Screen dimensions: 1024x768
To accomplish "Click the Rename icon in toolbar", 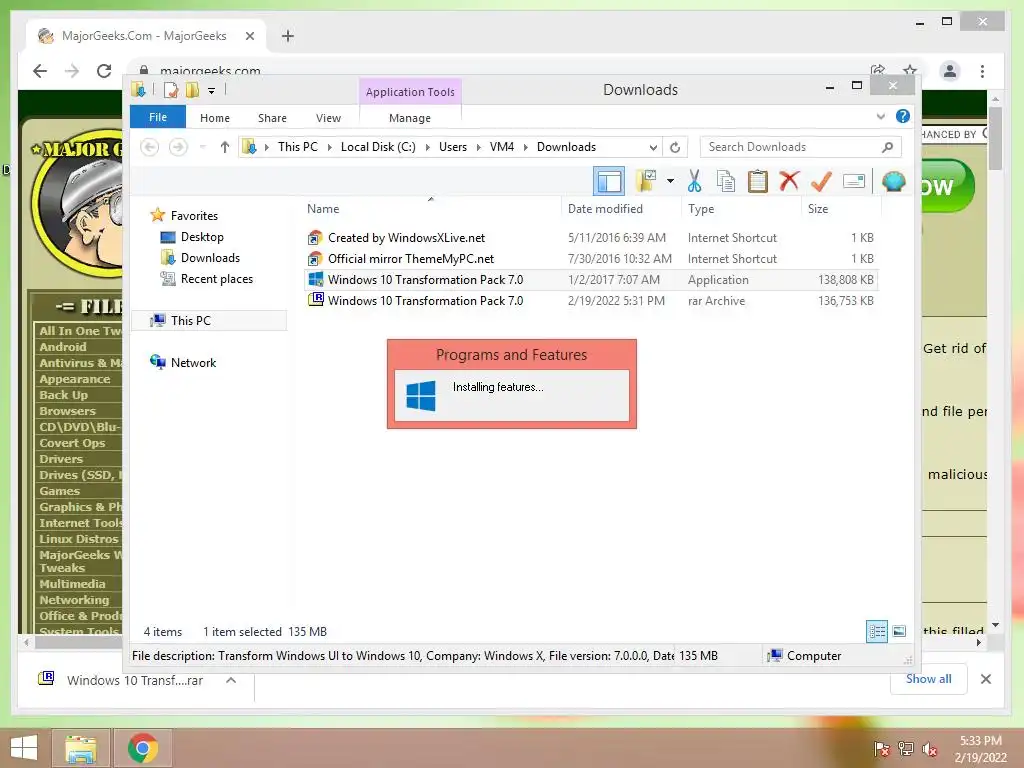I will click(x=854, y=181).
